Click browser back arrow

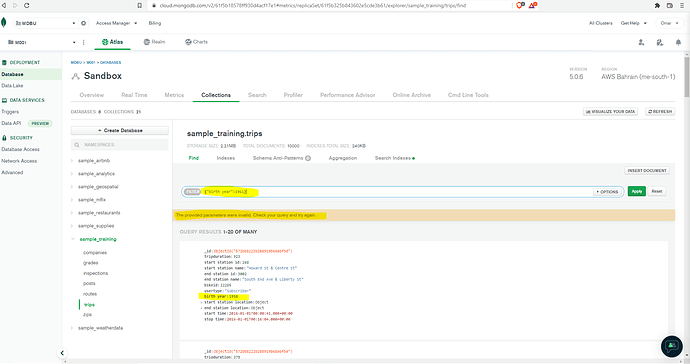[x=4, y=5]
